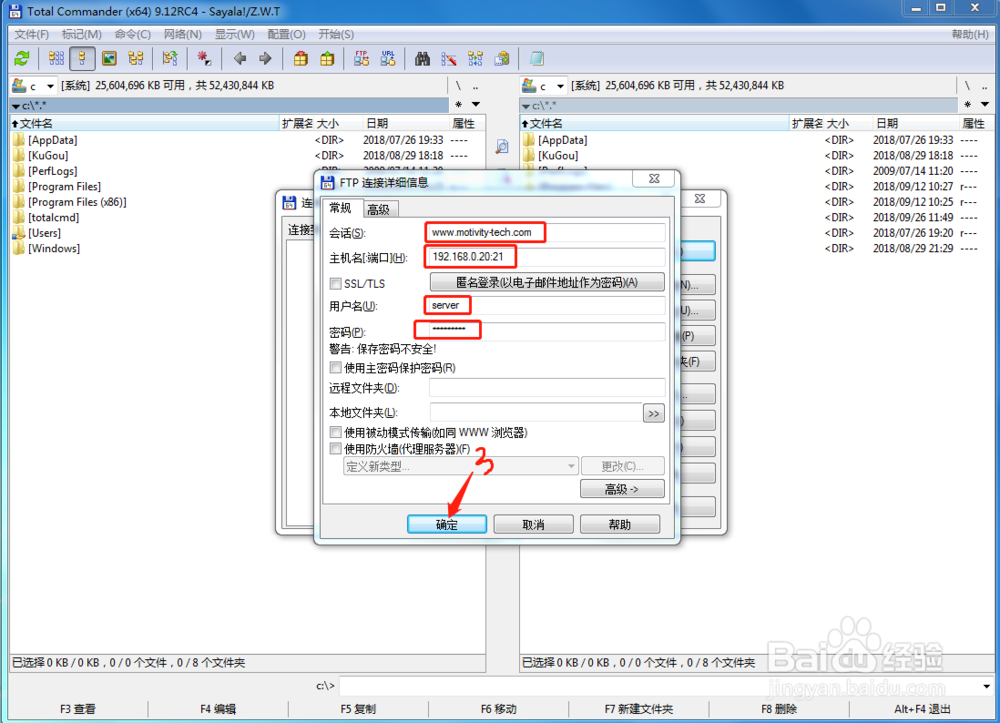The width and height of the screenshot is (1000, 723).
Task: Select the 常规 tab in FTP dialog
Action: tap(341, 208)
